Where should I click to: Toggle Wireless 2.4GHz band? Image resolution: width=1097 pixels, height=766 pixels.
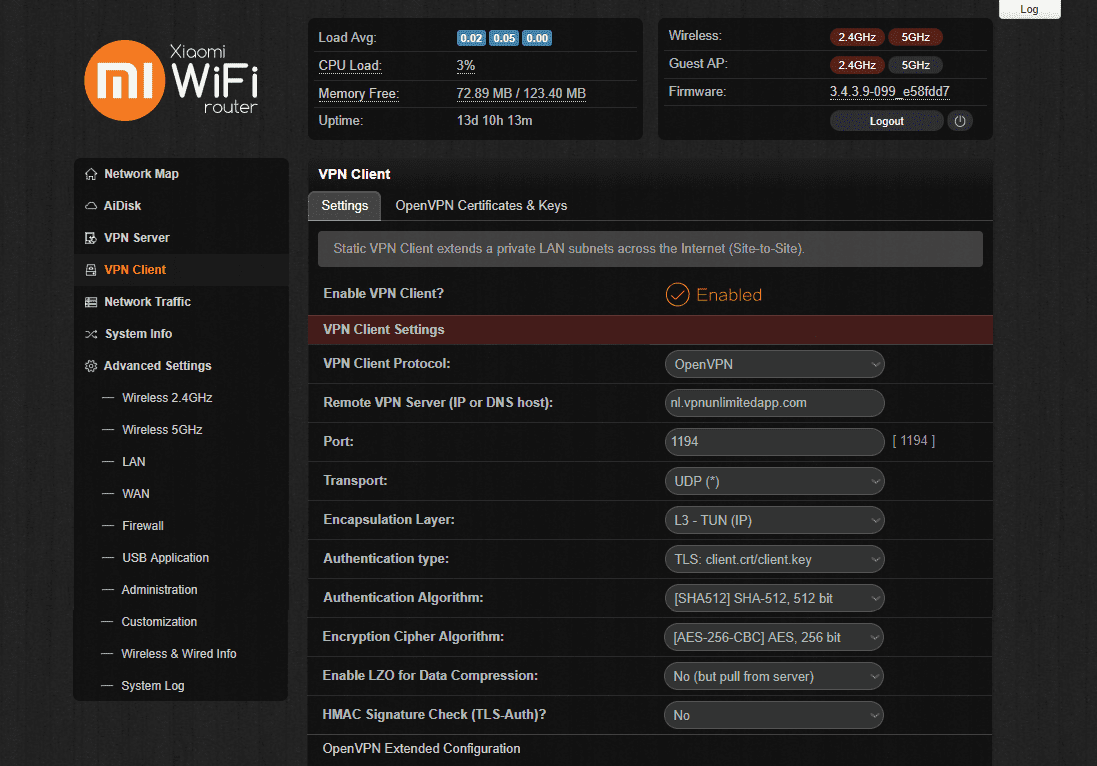point(857,36)
